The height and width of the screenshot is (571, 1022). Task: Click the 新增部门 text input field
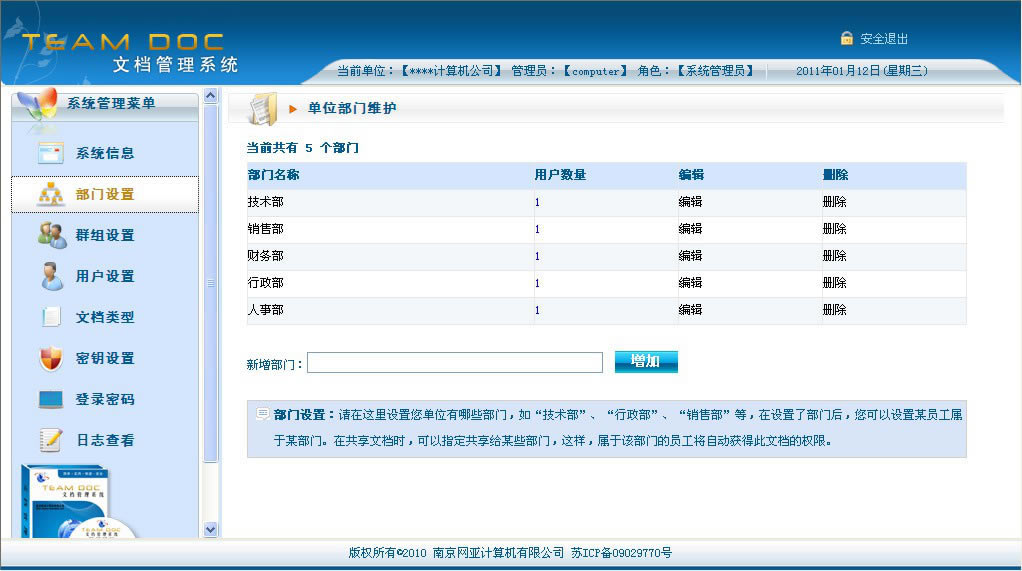click(454, 363)
